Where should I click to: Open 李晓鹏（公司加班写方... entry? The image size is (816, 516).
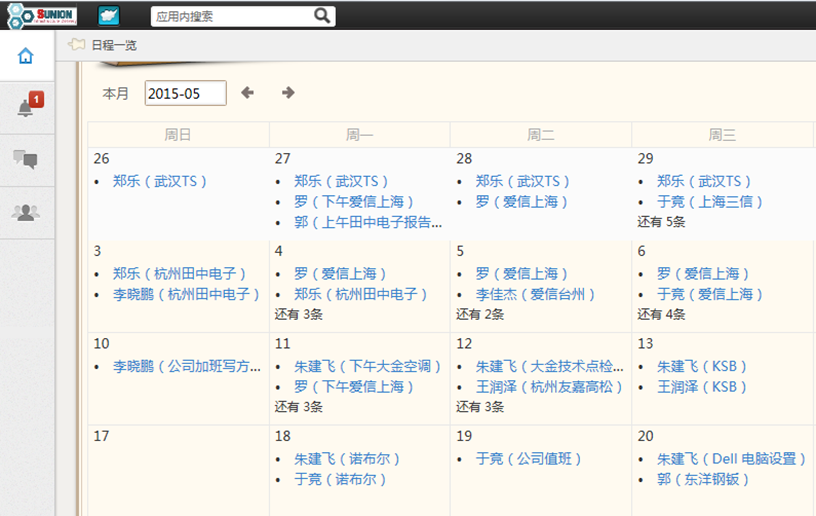click(x=187, y=366)
